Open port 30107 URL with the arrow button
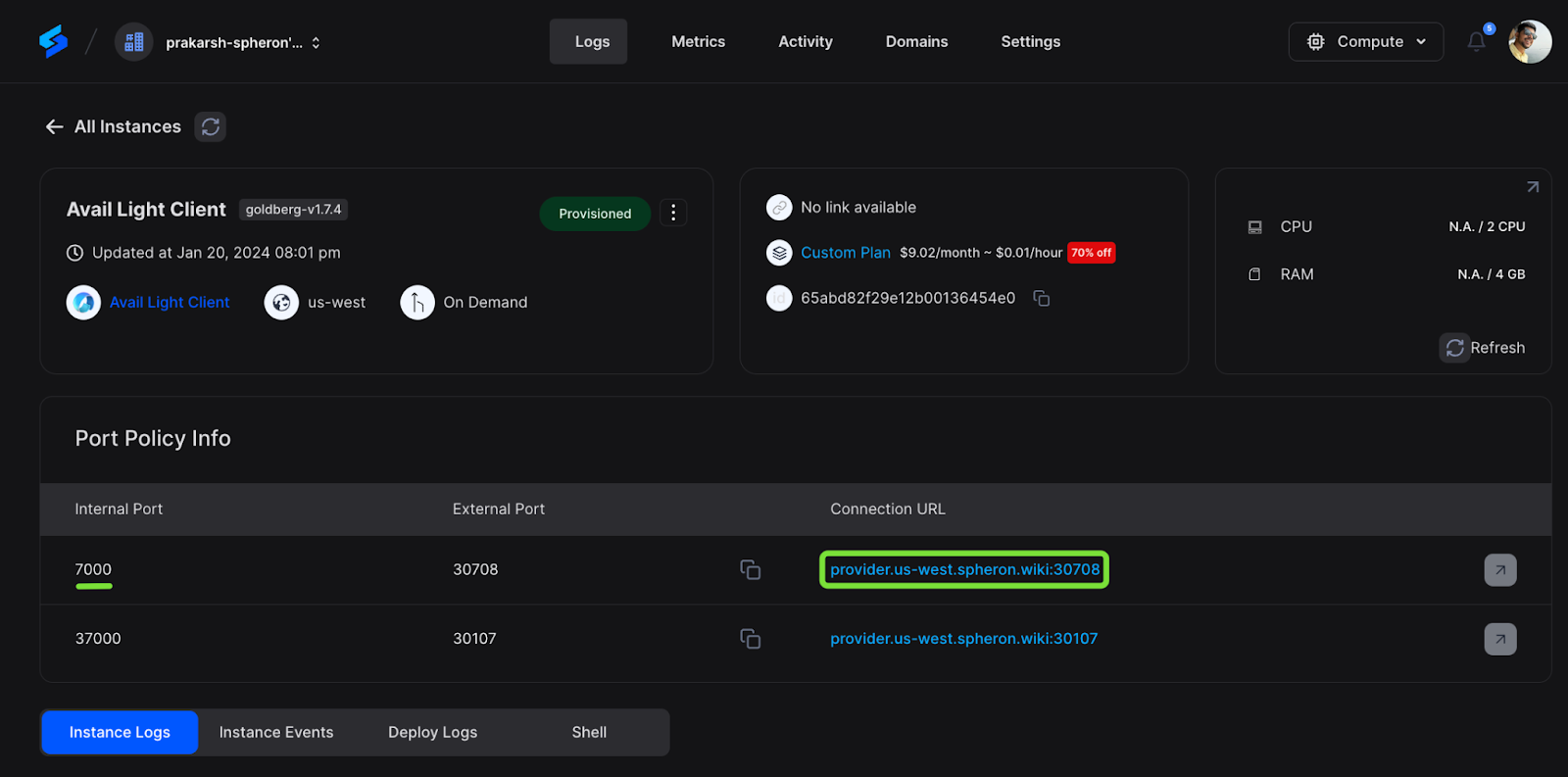The image size is (1568, 777). coord(1499,639)
